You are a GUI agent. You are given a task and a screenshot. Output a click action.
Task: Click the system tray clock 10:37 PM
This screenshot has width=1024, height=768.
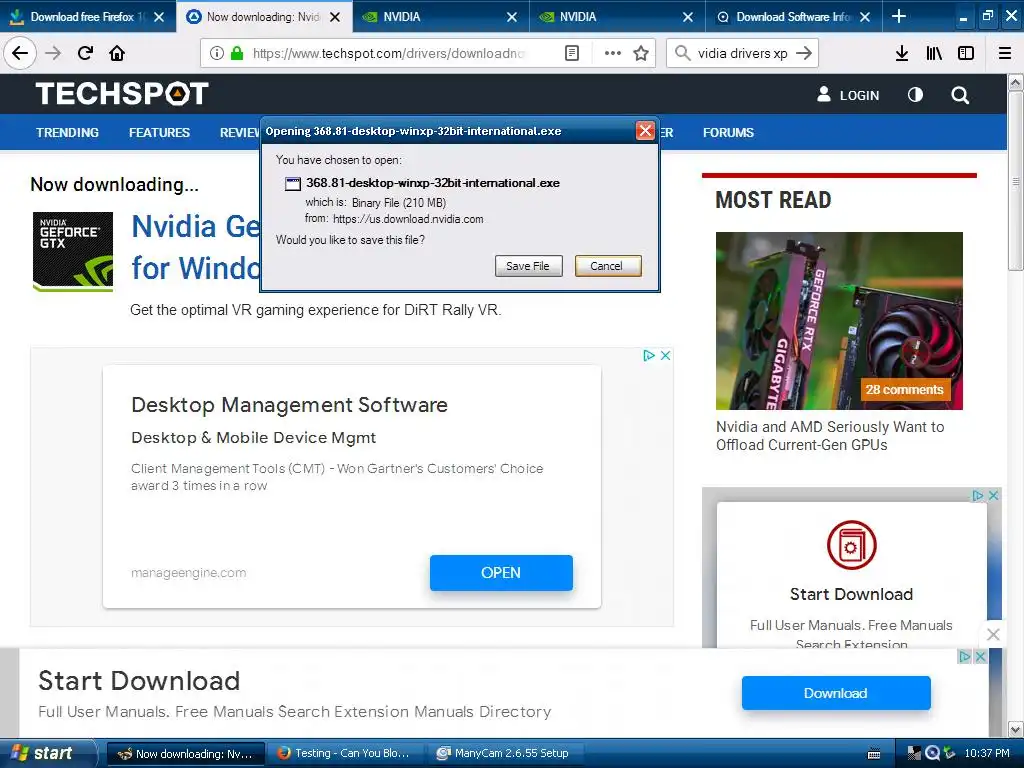tap(987, 753)
